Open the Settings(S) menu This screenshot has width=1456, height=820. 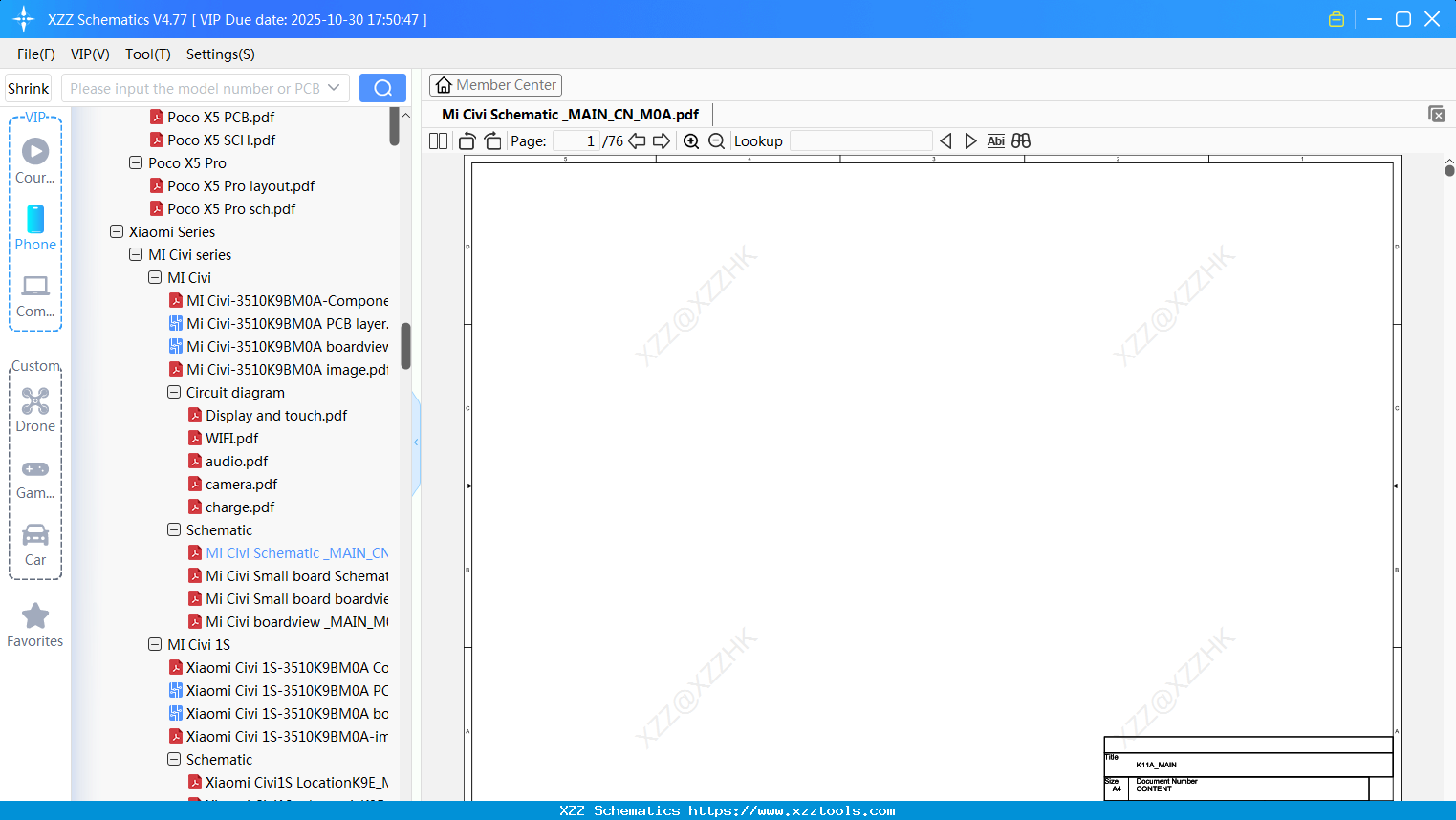221,54
